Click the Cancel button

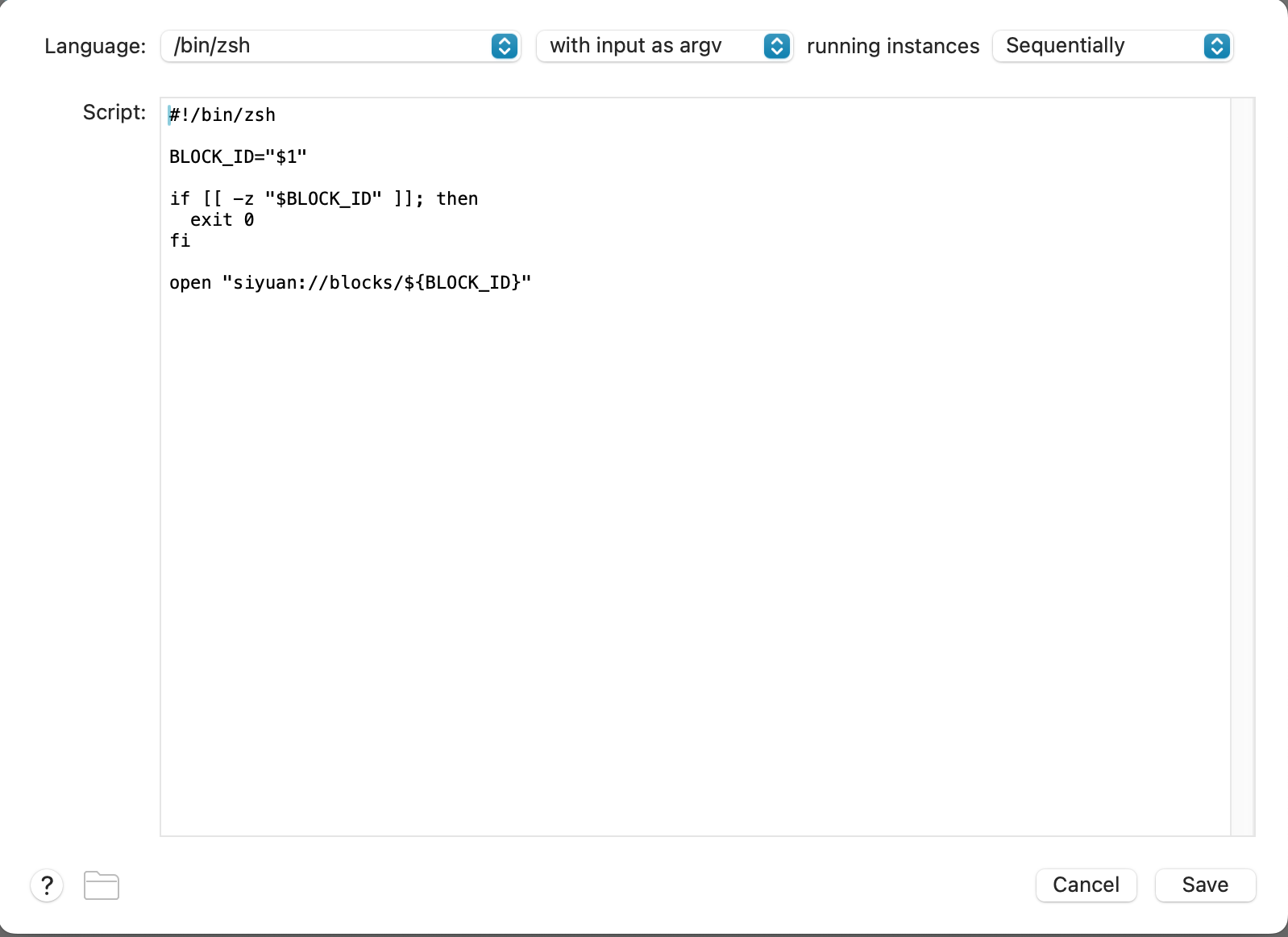(x=1086, y=885)
